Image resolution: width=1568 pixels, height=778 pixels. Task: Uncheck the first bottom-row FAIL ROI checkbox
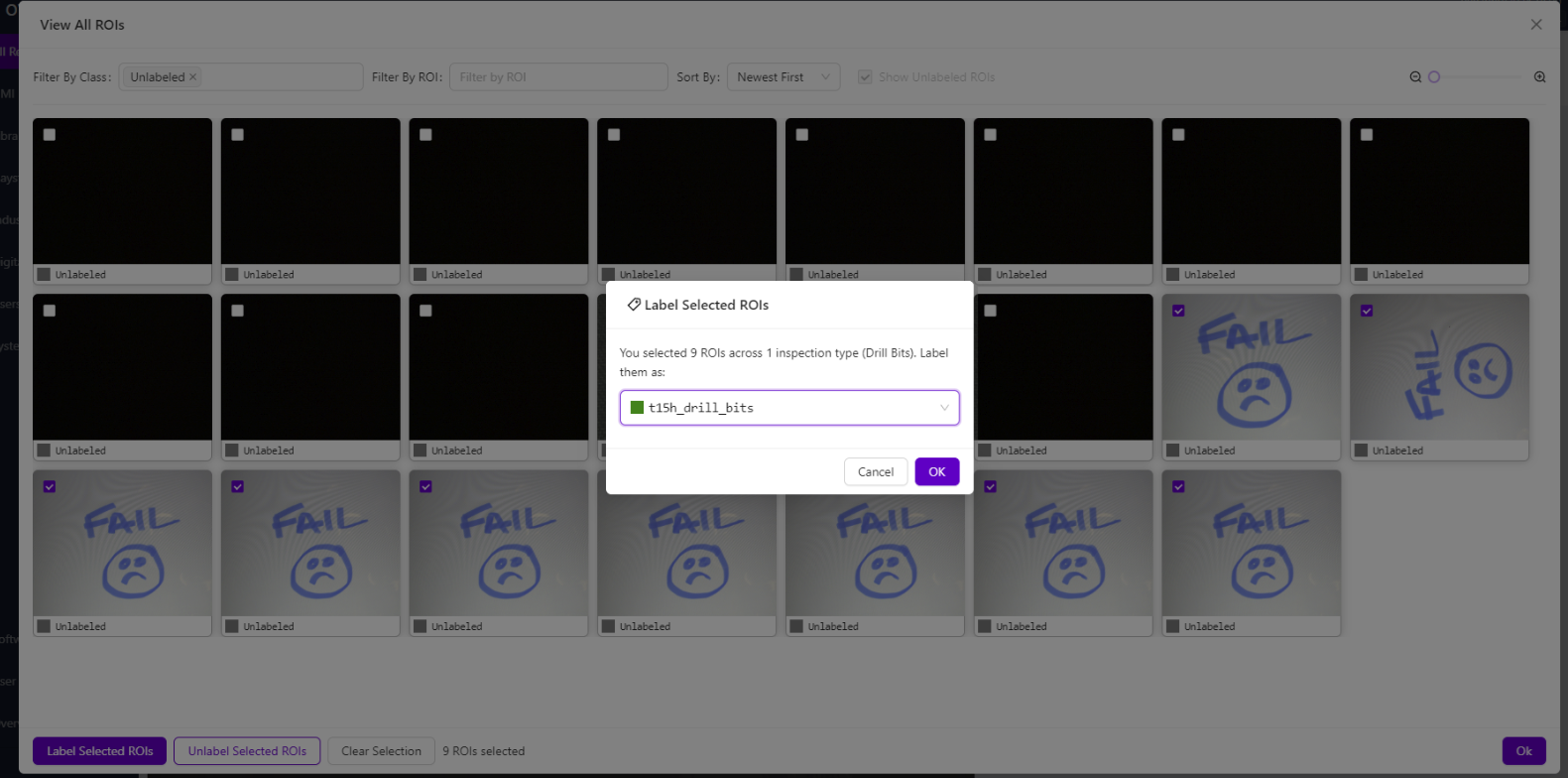50,486
